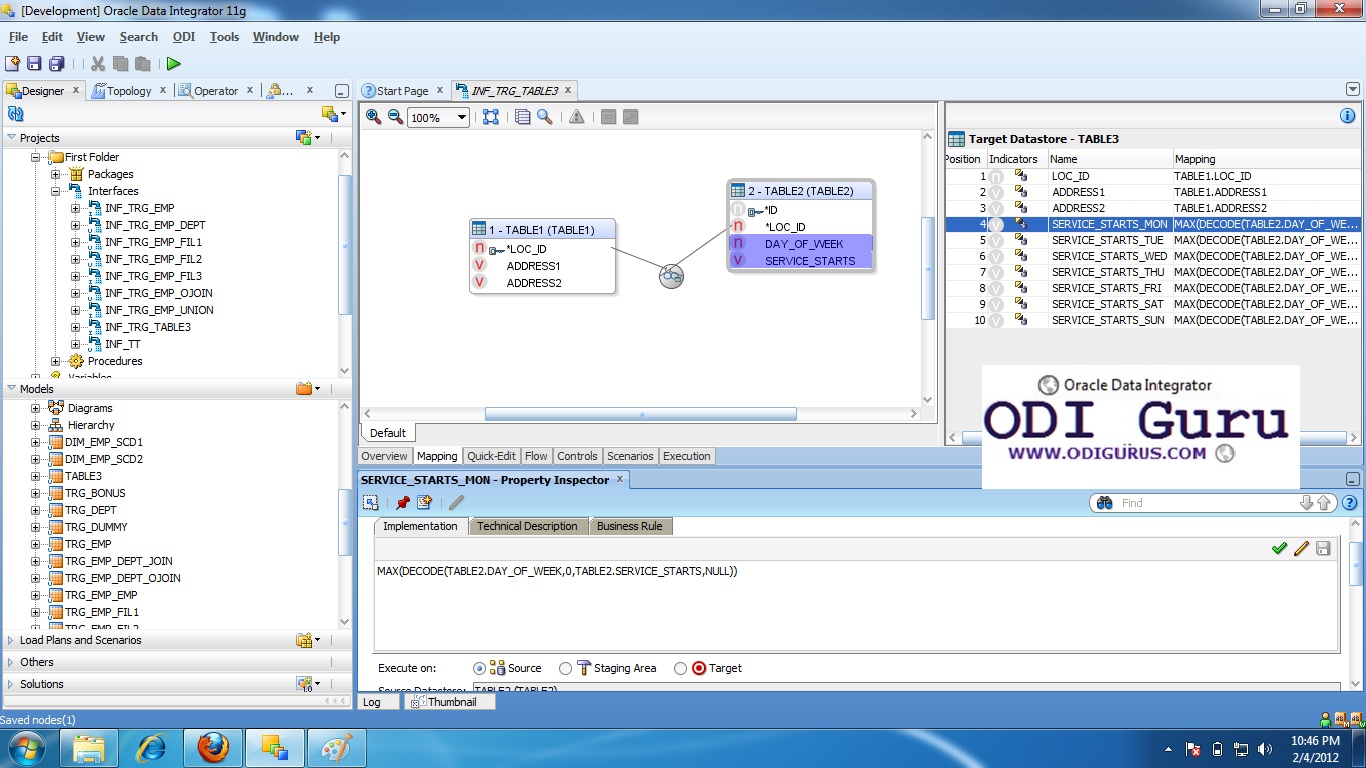Open Internet Explorer from the taskbar

point(151,747)
